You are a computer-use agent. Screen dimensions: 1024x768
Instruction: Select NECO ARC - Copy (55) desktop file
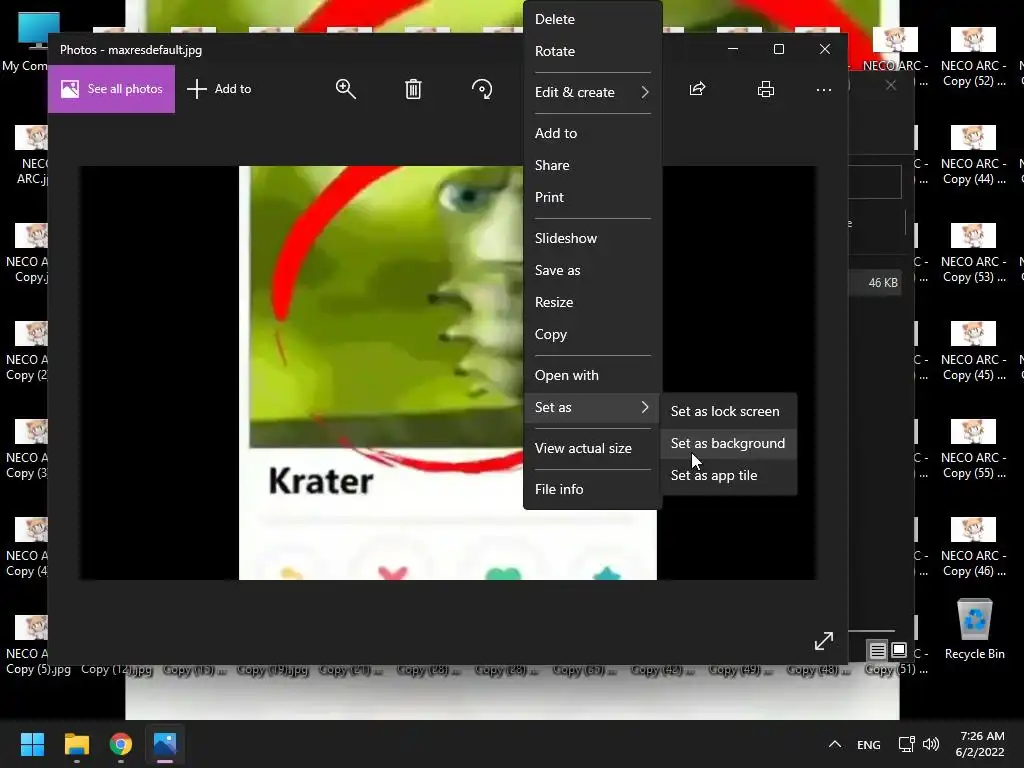click(x=974, y=449)
